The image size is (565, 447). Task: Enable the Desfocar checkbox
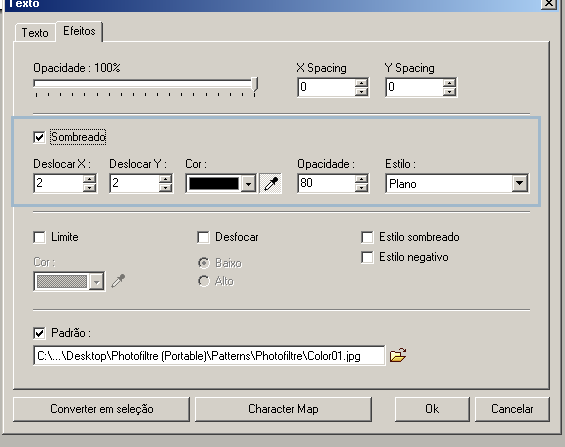(203, 237)
